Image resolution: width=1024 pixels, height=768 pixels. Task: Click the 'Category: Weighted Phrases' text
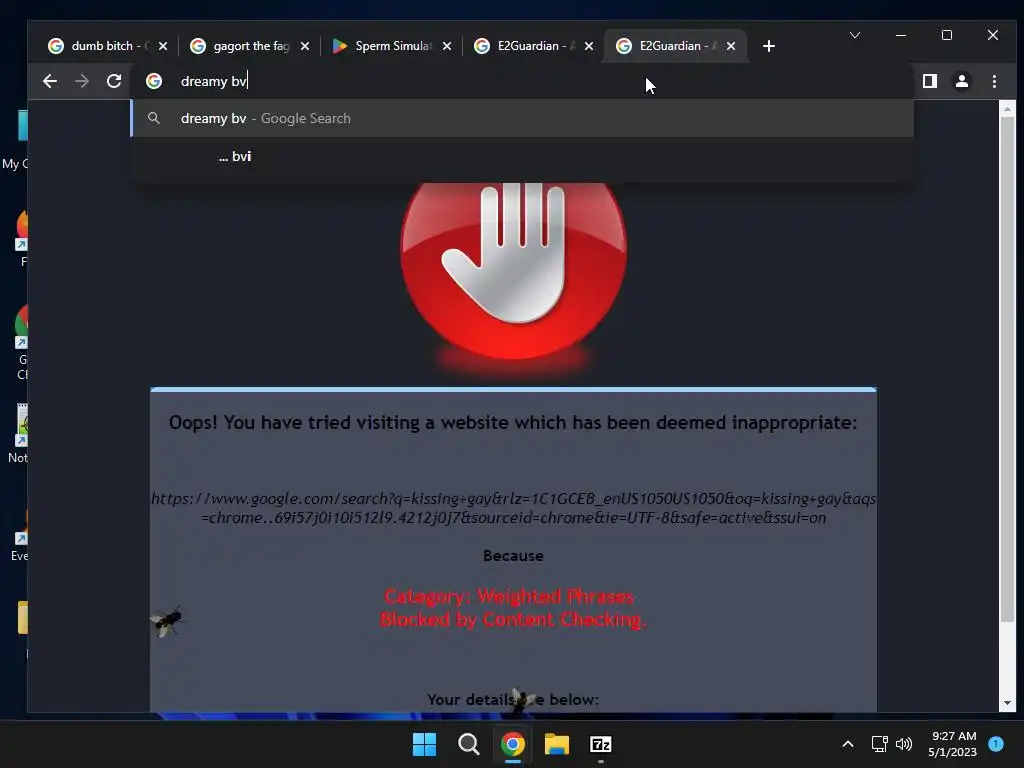[x=509, y=596]
